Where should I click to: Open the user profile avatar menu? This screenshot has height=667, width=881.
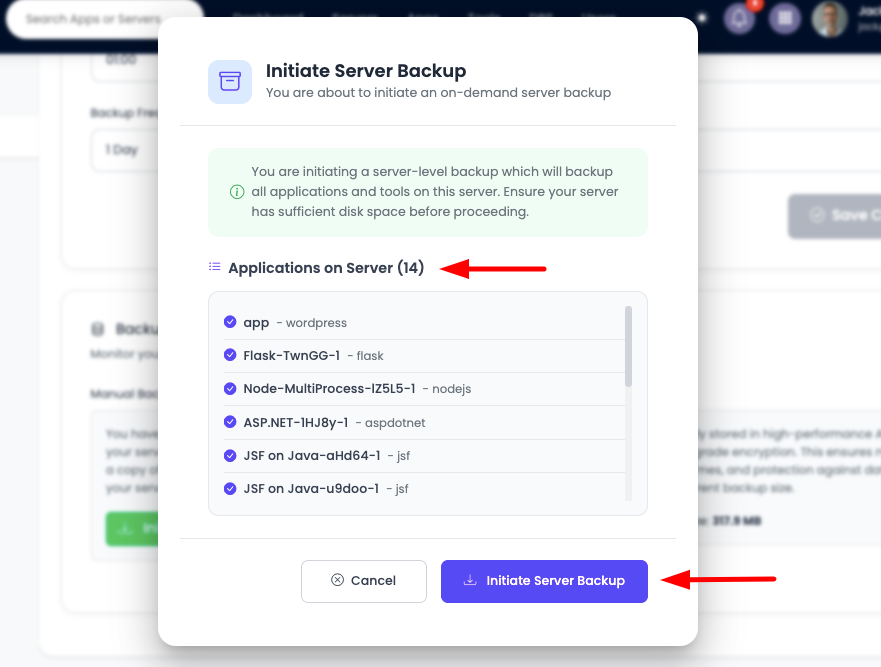829,19
